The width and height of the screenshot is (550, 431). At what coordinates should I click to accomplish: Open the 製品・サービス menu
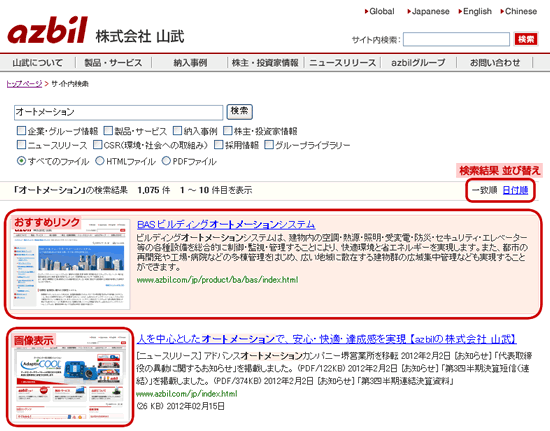pos(113,63)
